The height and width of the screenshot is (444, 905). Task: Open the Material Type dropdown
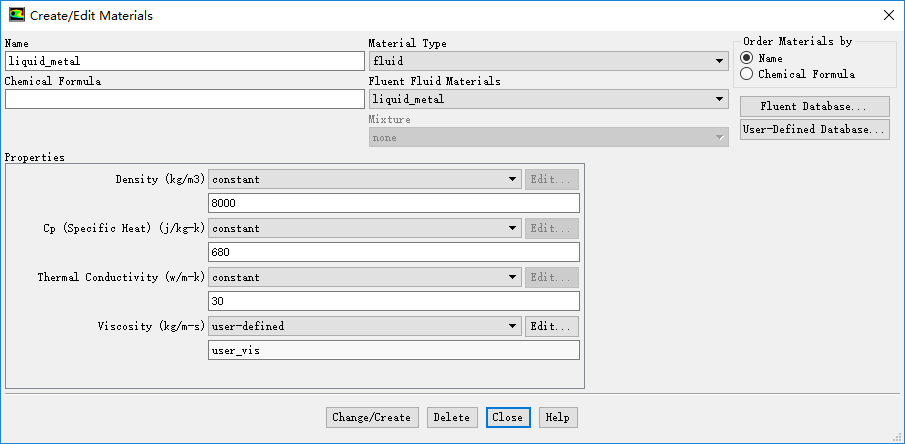(548, 61)
